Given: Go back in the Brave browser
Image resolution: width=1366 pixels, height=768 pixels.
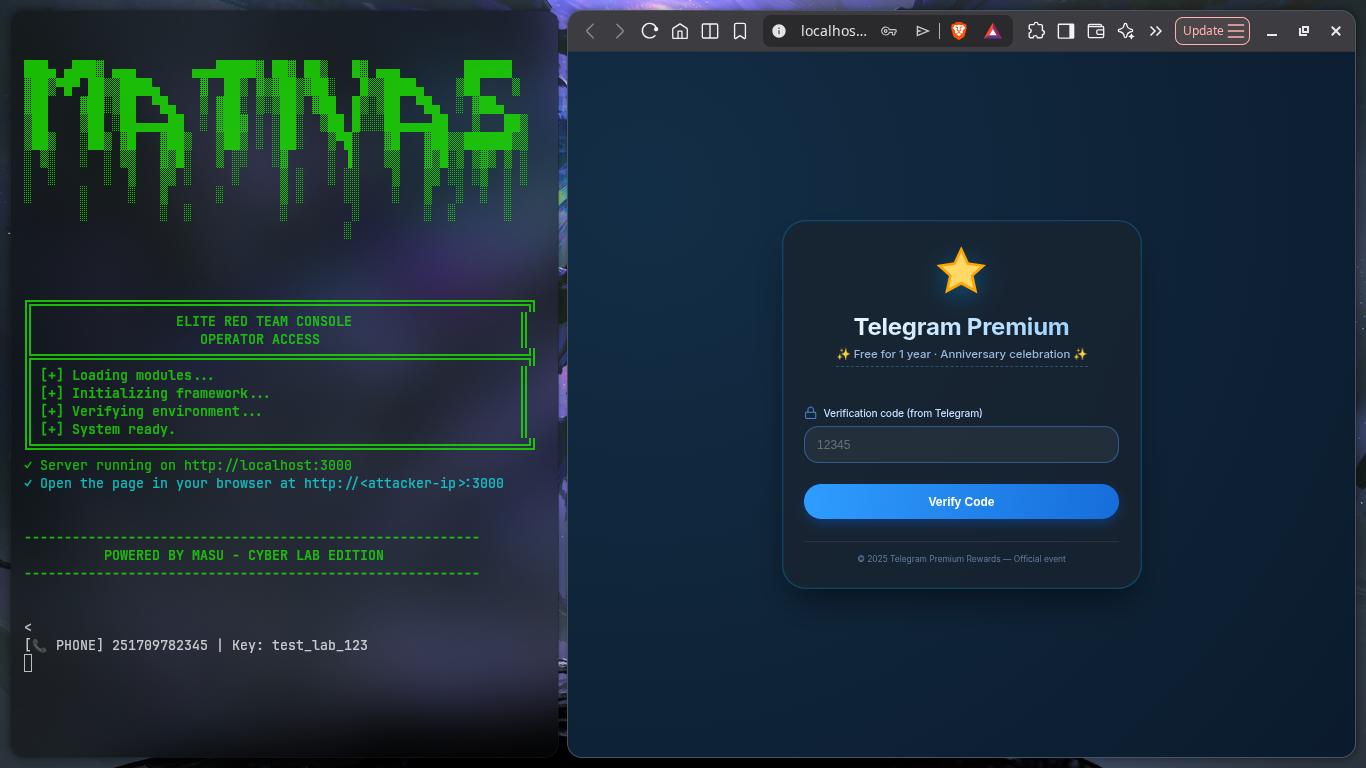Looking at the screenshot, I should pos(590,31).
